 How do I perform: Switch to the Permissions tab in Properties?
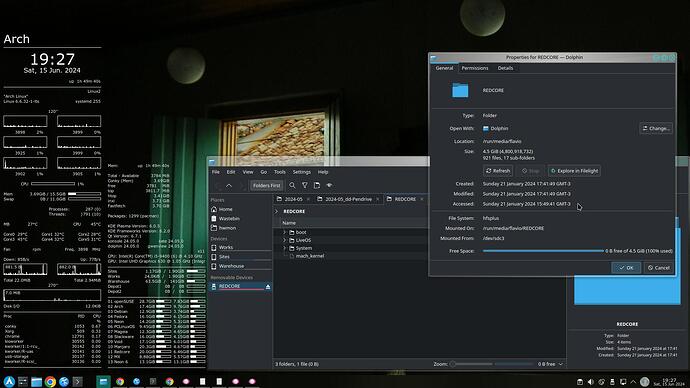(x=475, y=68)
